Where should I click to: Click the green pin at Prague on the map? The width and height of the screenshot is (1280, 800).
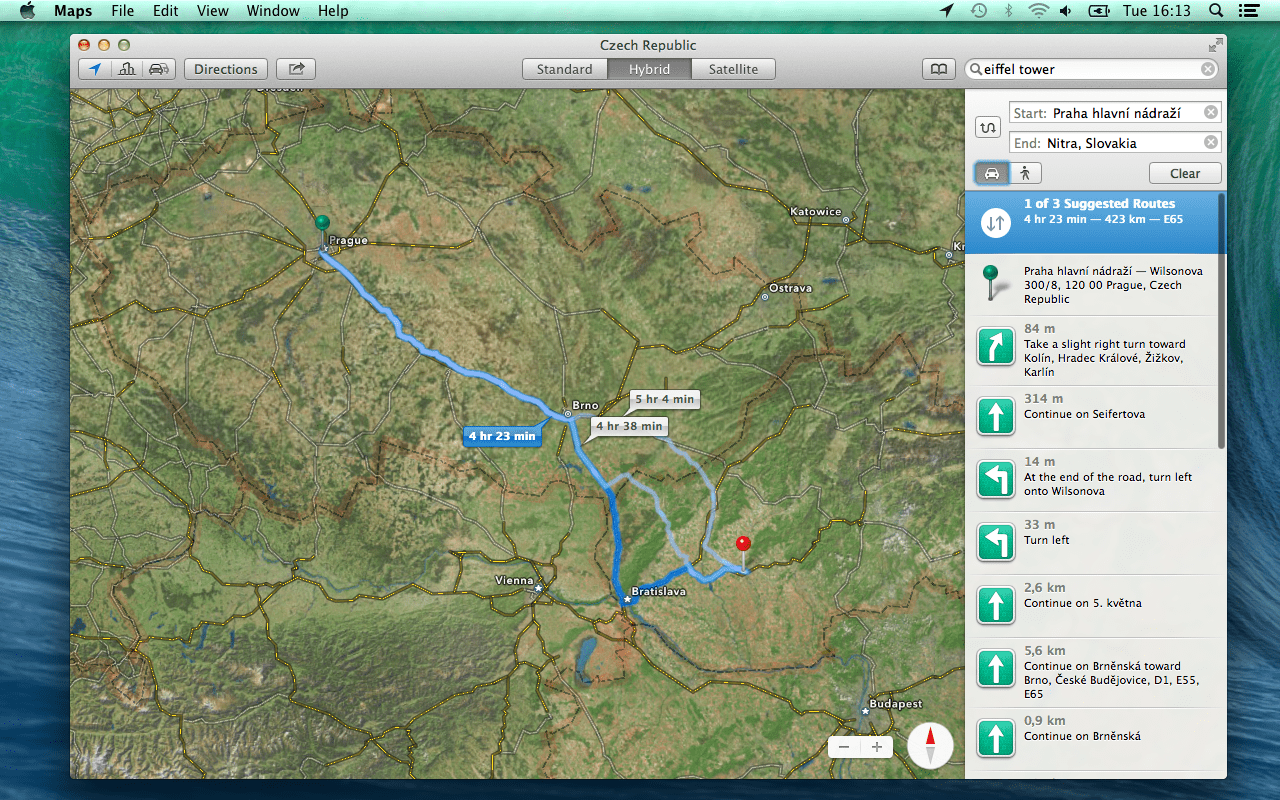tap(321, 224)
